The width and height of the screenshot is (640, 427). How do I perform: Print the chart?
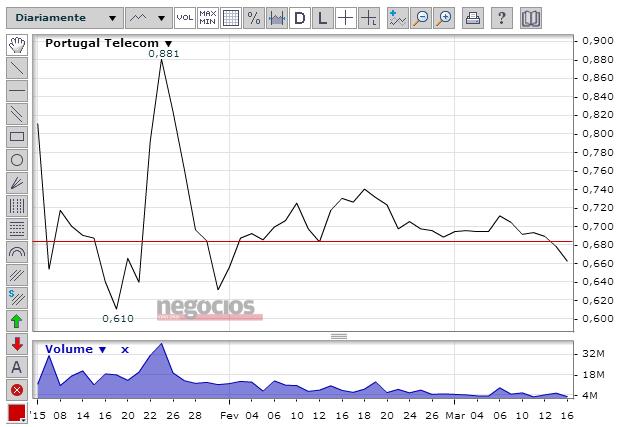(473, 18)
